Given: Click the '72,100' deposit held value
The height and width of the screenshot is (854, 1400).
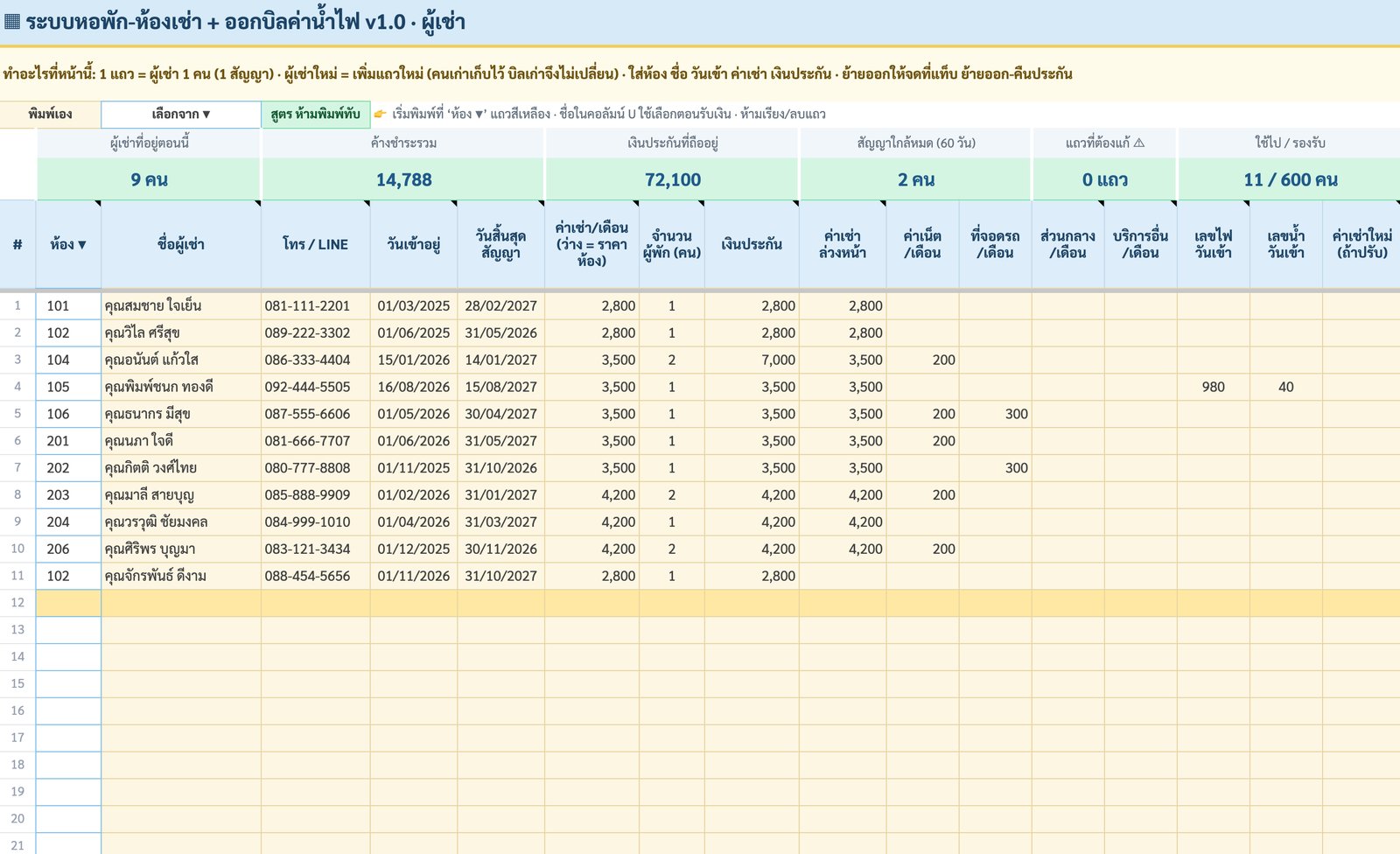Looking at the screenshot, I should coord(672,180).
